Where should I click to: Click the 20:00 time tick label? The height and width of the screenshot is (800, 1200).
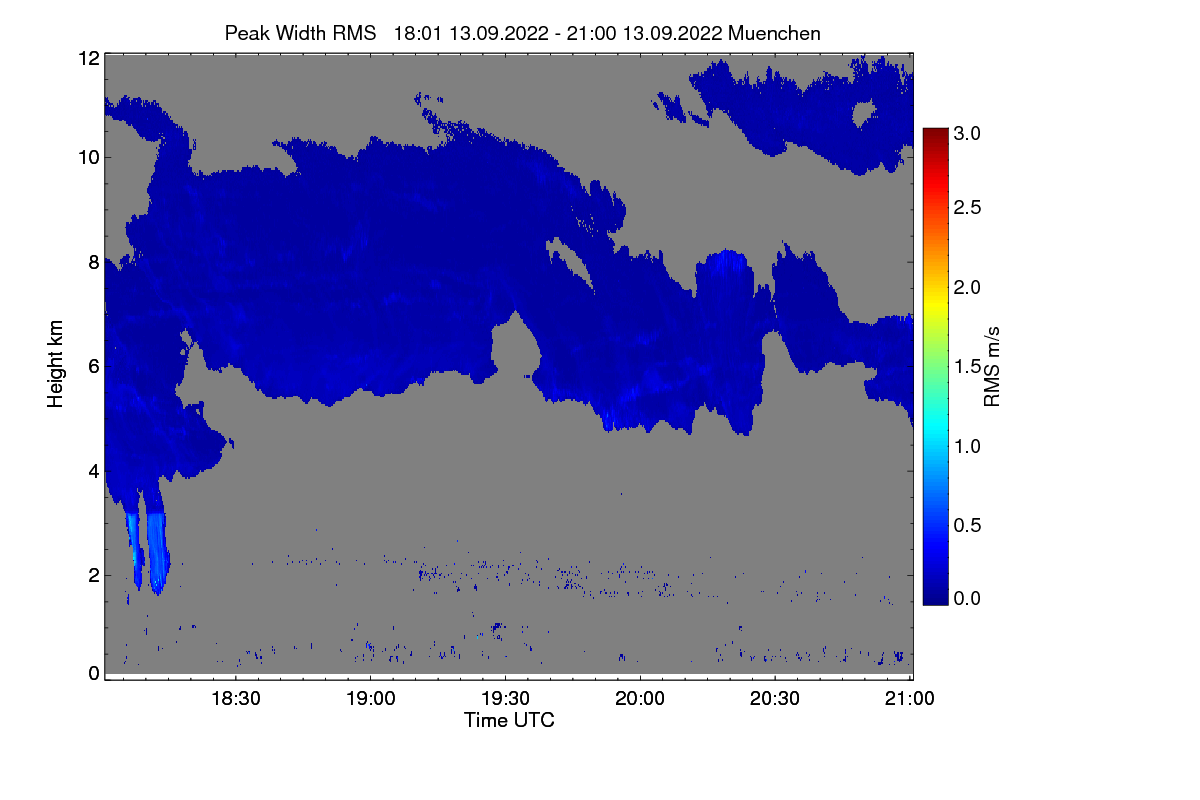pyautogui.click(x=640, y=699)
